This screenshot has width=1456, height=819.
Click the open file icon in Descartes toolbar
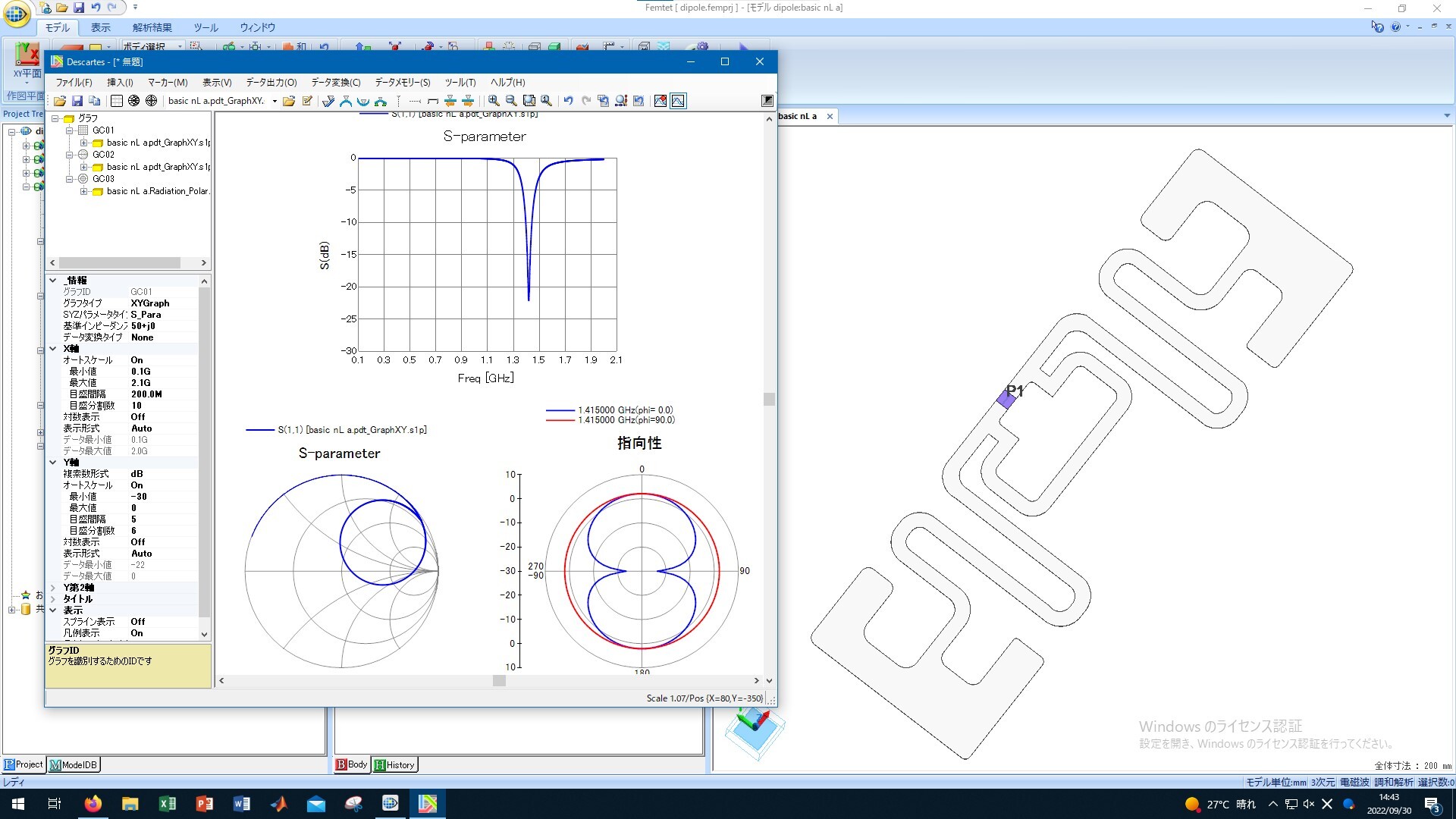[60, 101]
